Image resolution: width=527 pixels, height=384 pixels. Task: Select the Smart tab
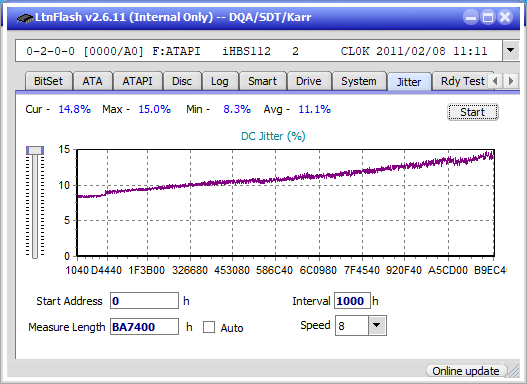pyautogui.click(x=262, y=81)
